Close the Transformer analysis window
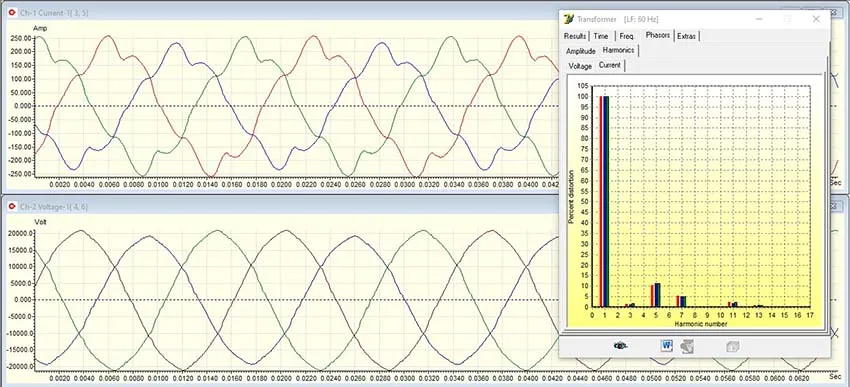The height and width of the screenshot is (387, 850). [x=816, y=19]
